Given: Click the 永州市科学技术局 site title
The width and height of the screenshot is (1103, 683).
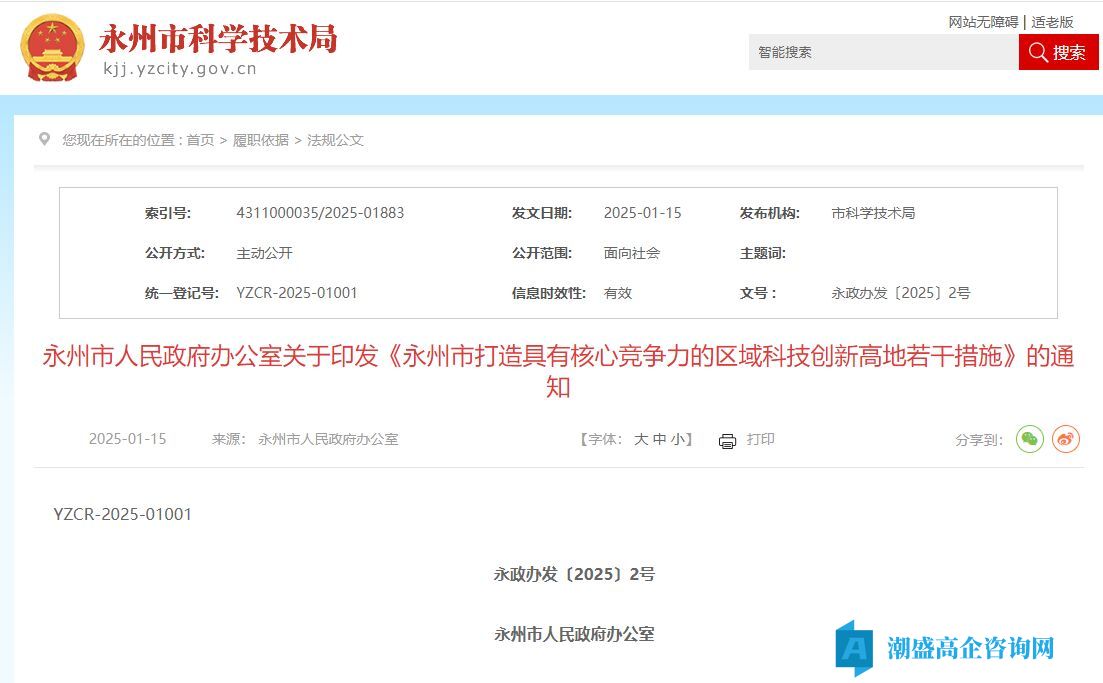Looking at the screenshot, I should [217, 39].
